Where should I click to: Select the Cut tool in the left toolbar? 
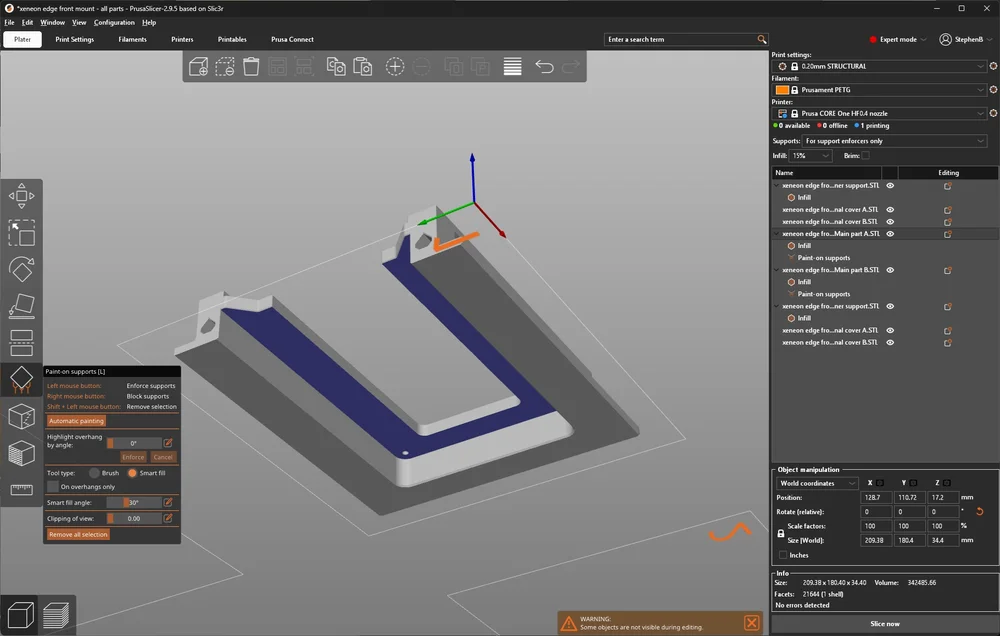(x=22, y=343)
